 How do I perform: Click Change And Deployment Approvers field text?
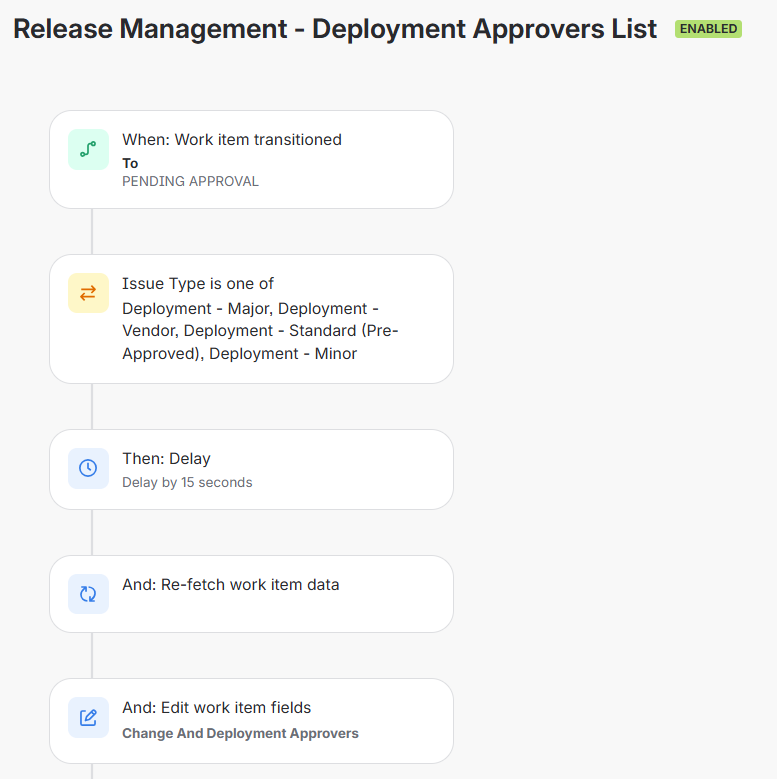point(240,733)
